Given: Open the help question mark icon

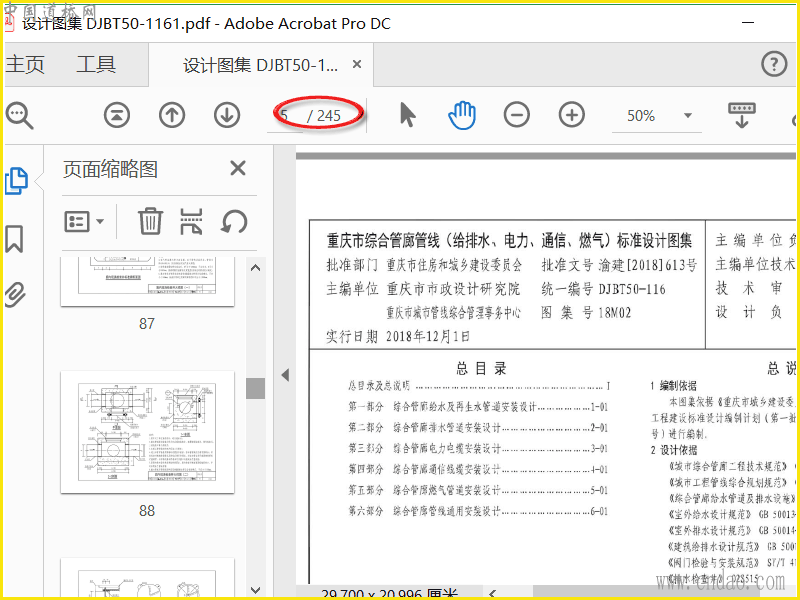Looking at the screenshot, I should point(774,64).
